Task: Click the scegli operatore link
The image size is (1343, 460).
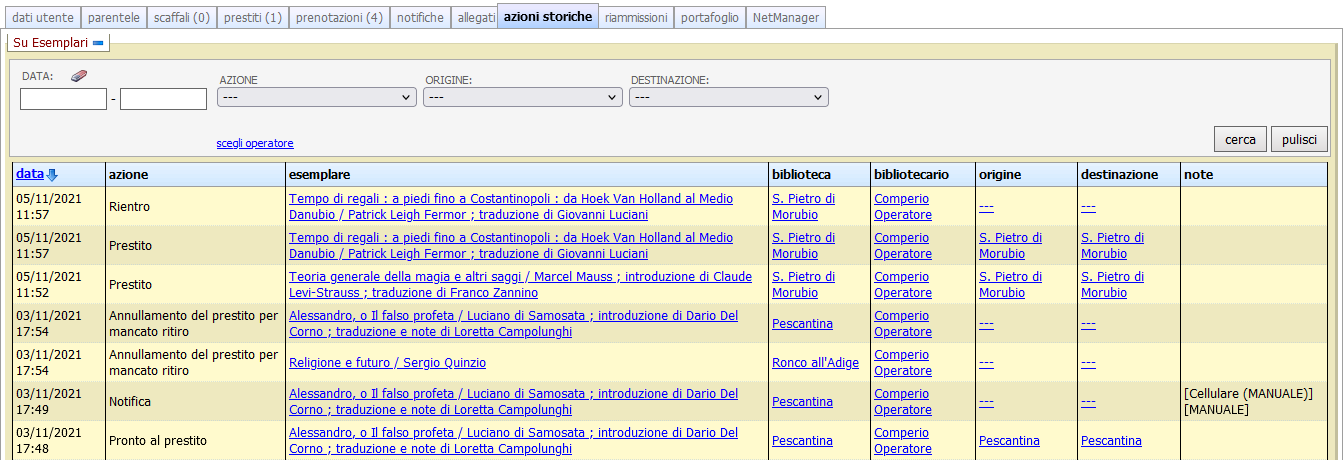Action: [x=255, y=144]
